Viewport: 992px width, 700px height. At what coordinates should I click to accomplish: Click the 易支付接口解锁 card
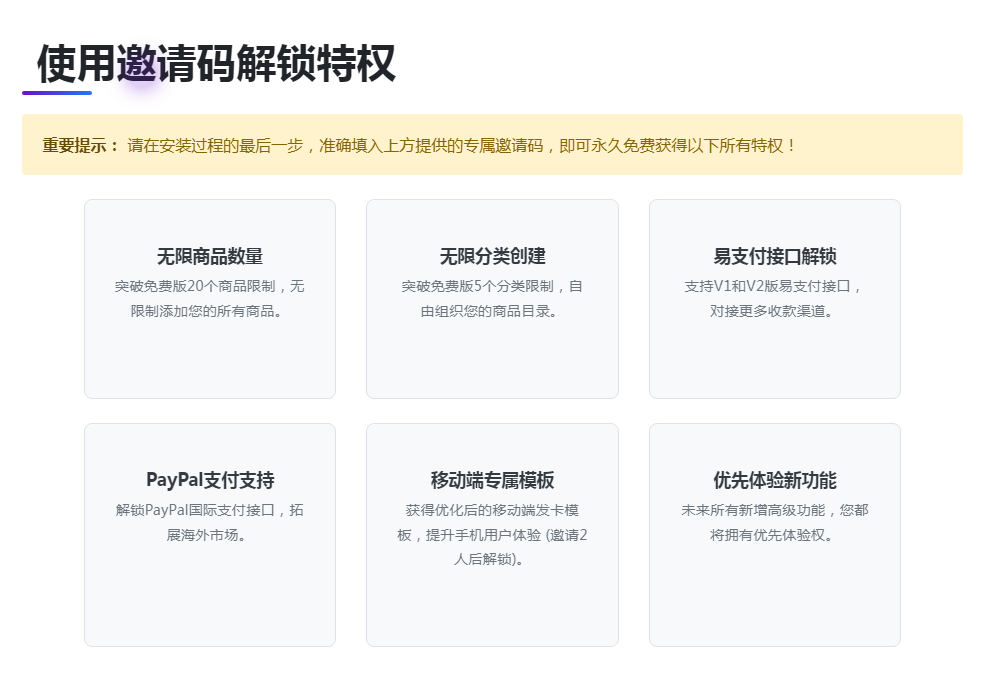coord(774,298)
